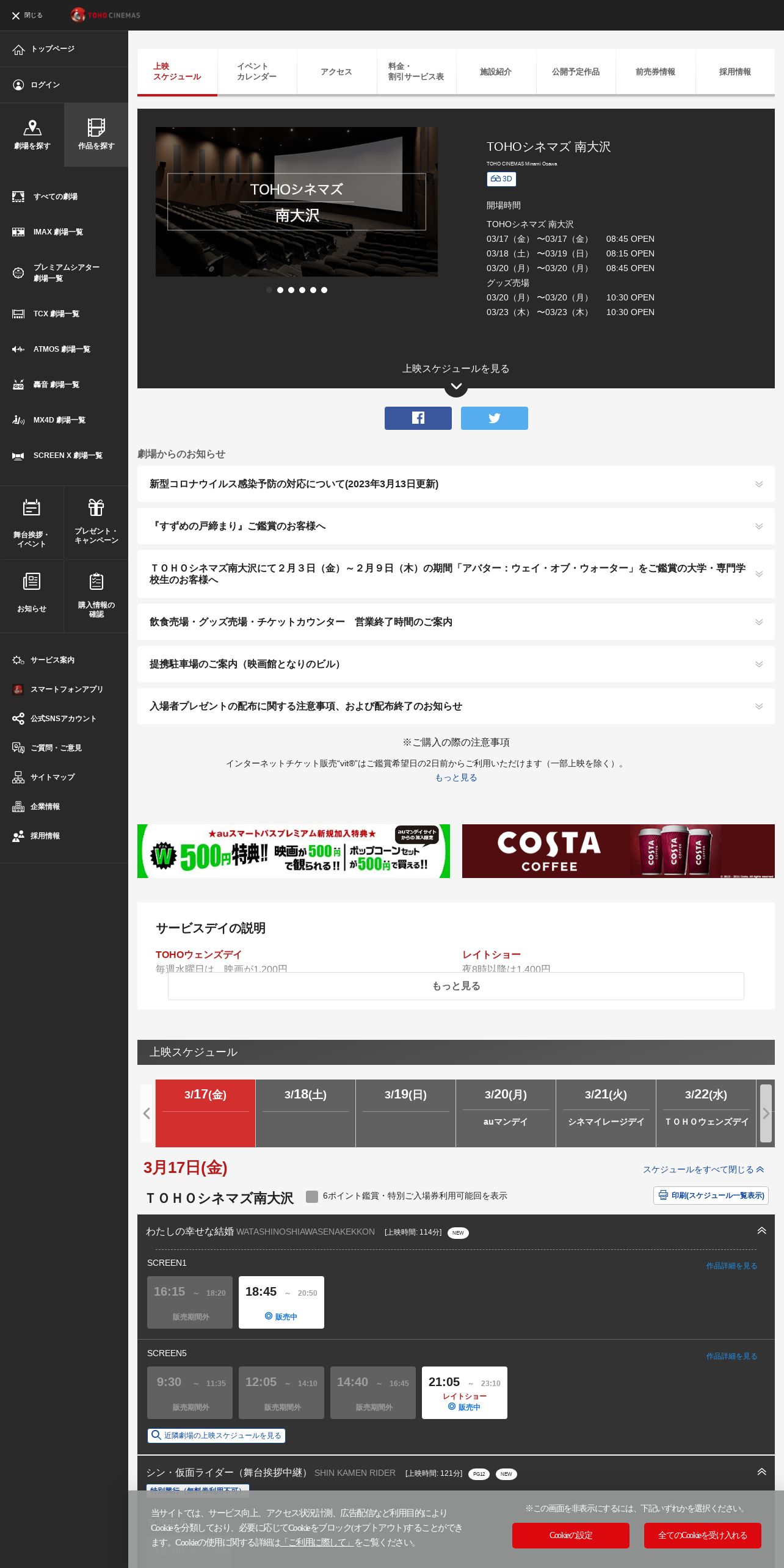The image size is (784, 1568).
Task: Expand 新型コロナウイルス感染予防 notice
Action: pyautogui.click(x=456, y=484)
